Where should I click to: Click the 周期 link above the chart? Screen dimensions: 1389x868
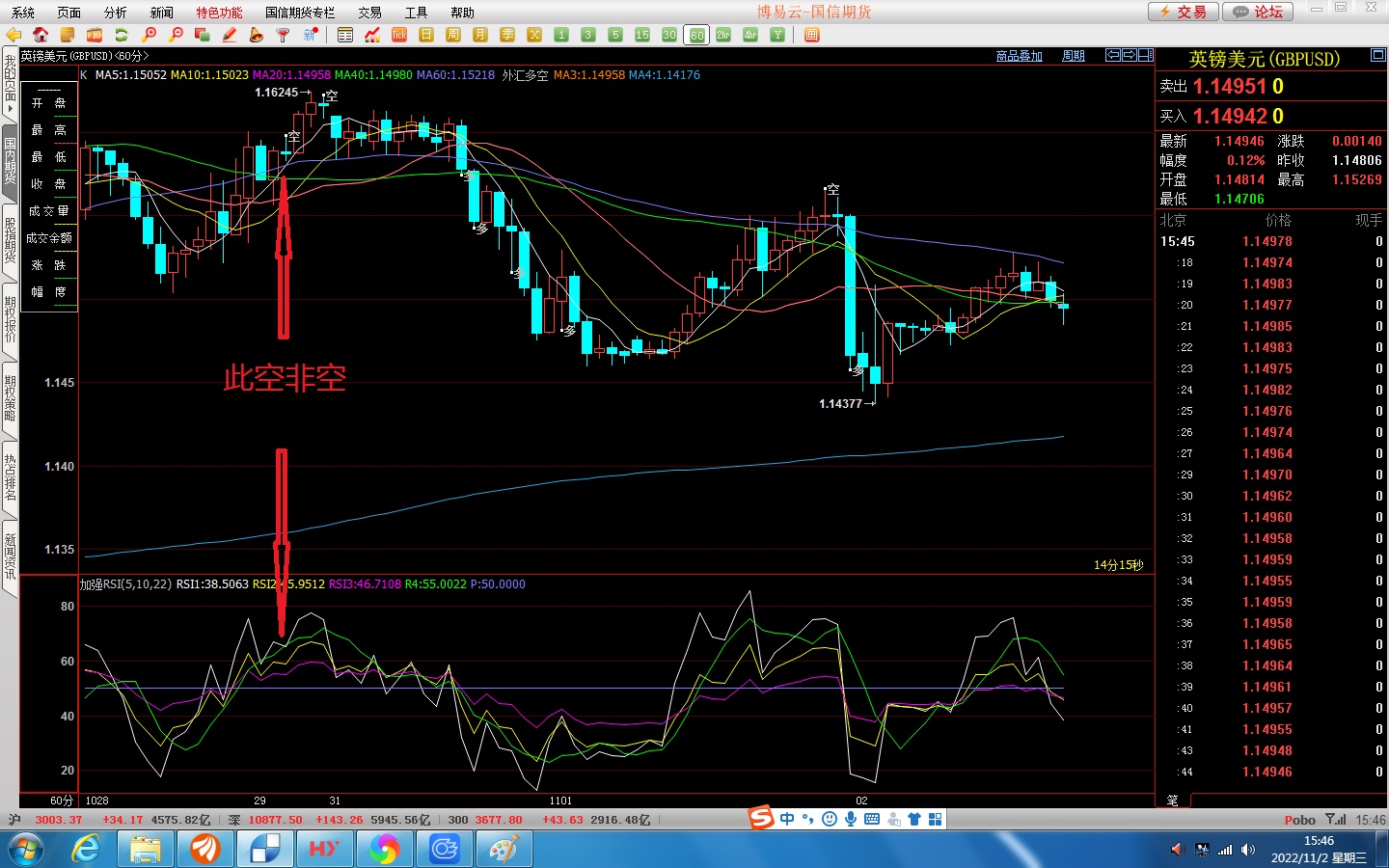[x=1074, y=56]
